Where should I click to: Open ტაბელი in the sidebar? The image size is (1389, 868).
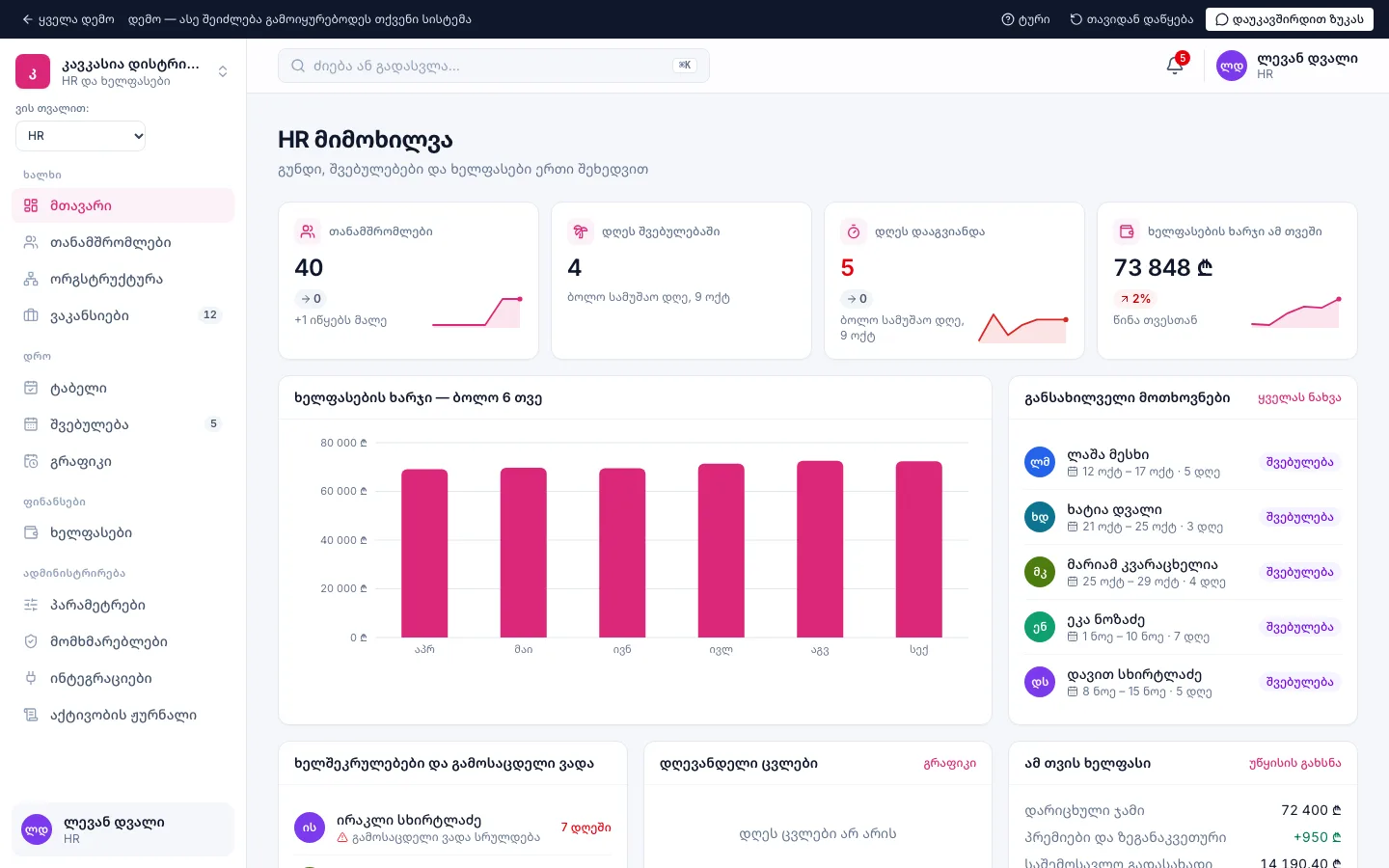[123, 388]
